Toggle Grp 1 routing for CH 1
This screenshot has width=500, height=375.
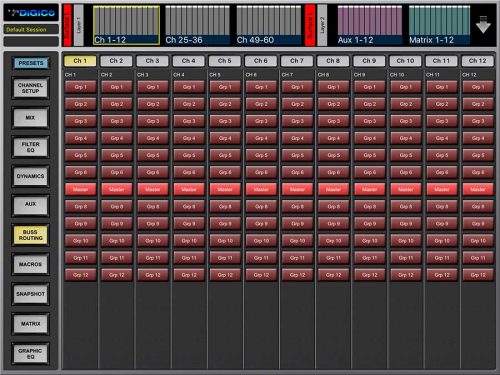(80, 87)
